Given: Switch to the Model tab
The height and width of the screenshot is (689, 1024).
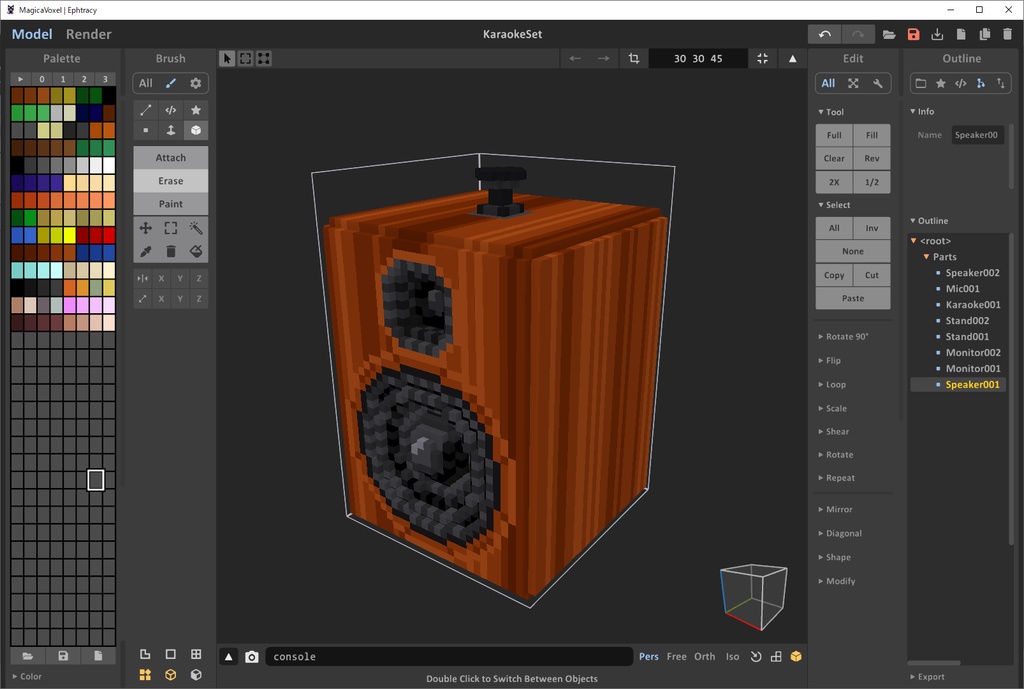Looking at the screenshot, I should click(x=31, y=34).
